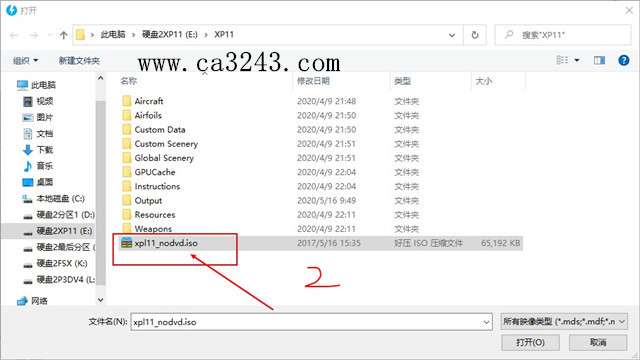Click the sidebar scrollbar down arrow
This screenshot has height=360, width=640.
[100, 300]
